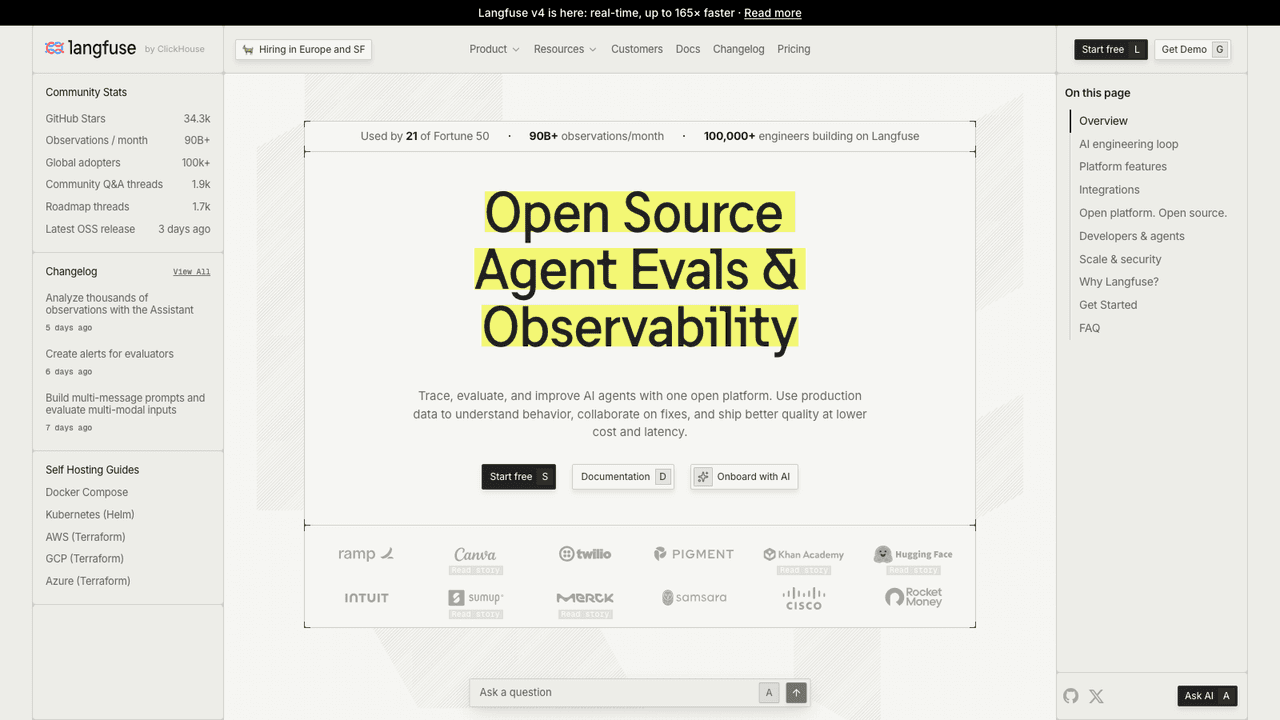This screenshot has width=1280, height=720.
Task: Open the Documentation button
Action: click(x=623, y=477)
